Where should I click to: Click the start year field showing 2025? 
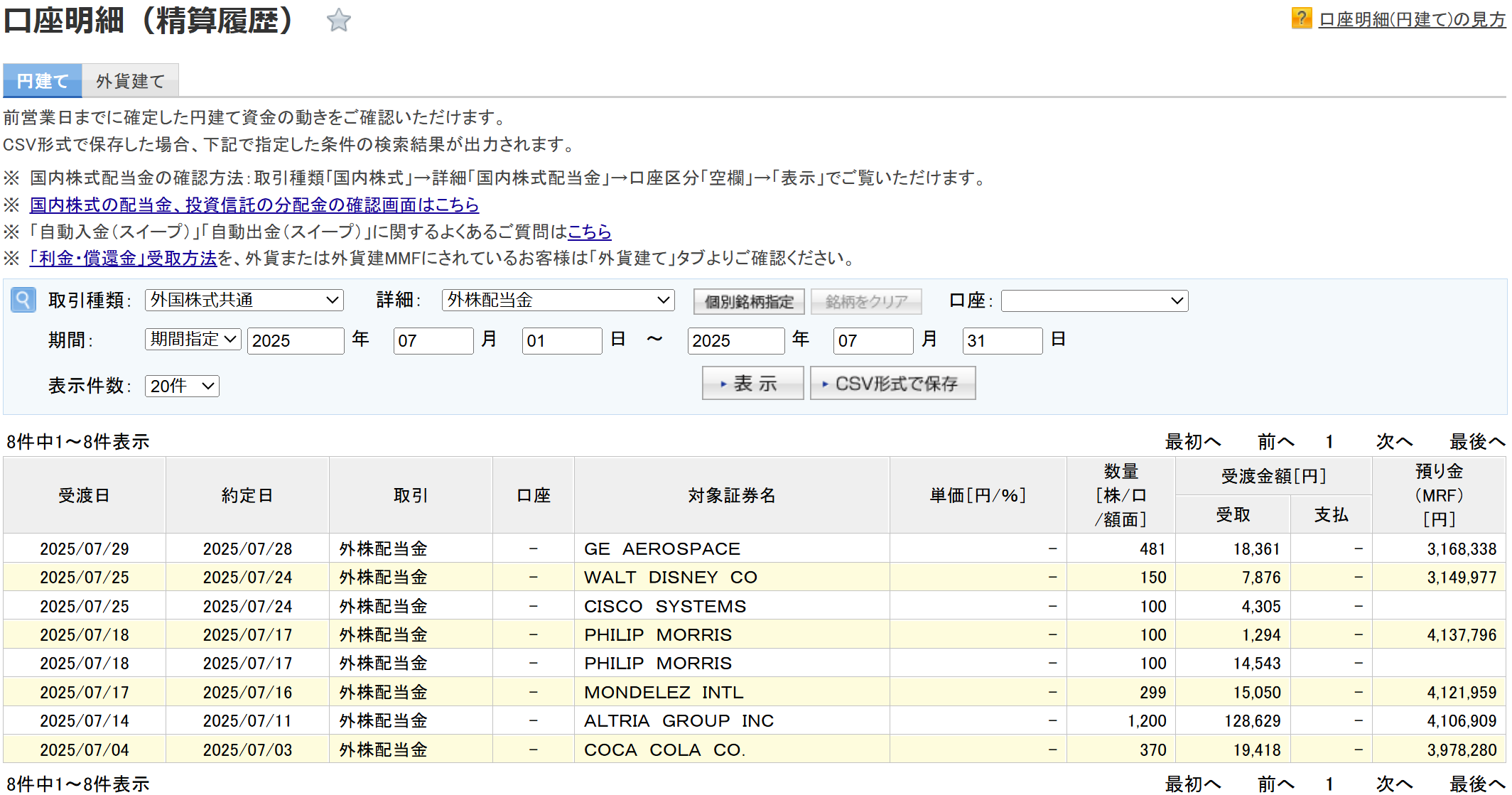click(x=296, y=340)
